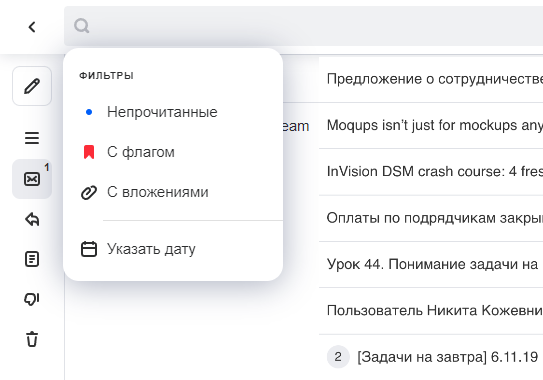Open the Sent reply-arrow folder icon

32,219
